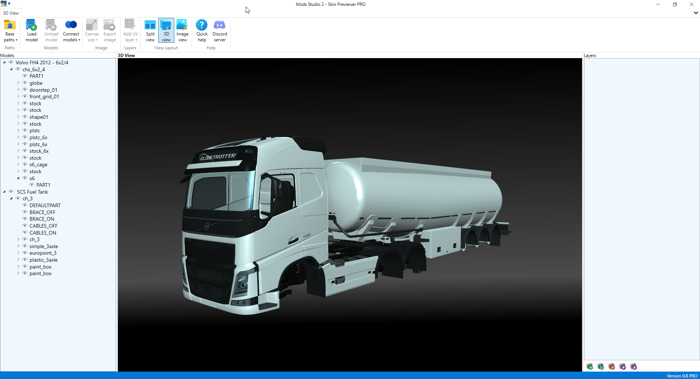The width and height of the screenshot is (700, 379).
Task: Open the Base paths menu
Action: (x=10, y=31)
